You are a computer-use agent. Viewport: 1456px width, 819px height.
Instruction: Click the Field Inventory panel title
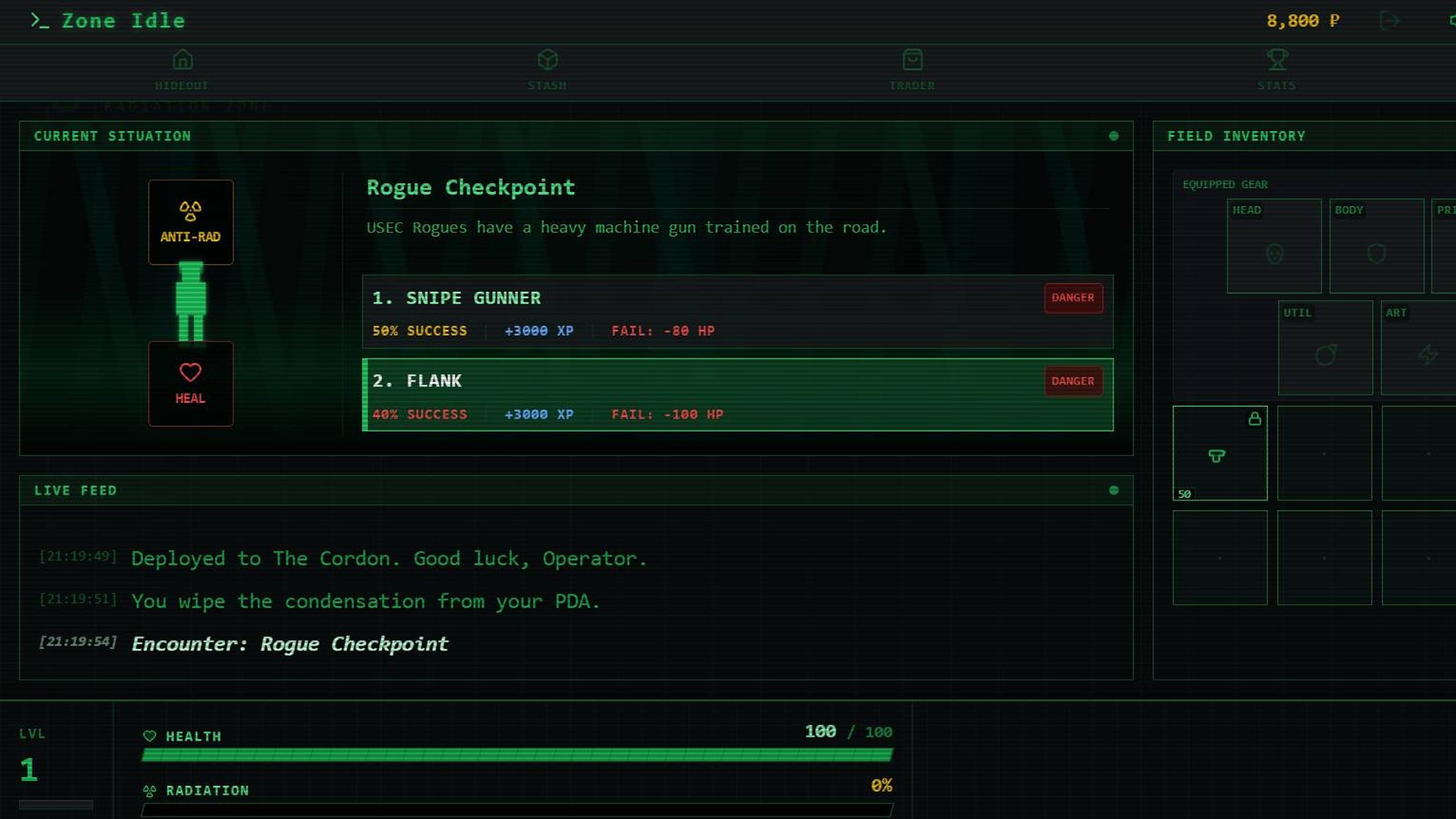1236,136
